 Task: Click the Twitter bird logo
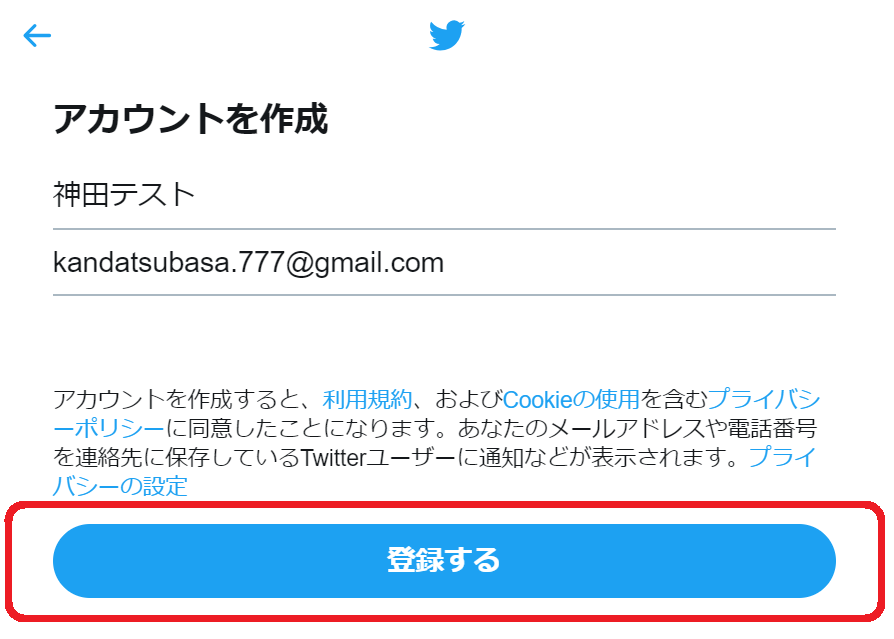click(x=447, y=35)
